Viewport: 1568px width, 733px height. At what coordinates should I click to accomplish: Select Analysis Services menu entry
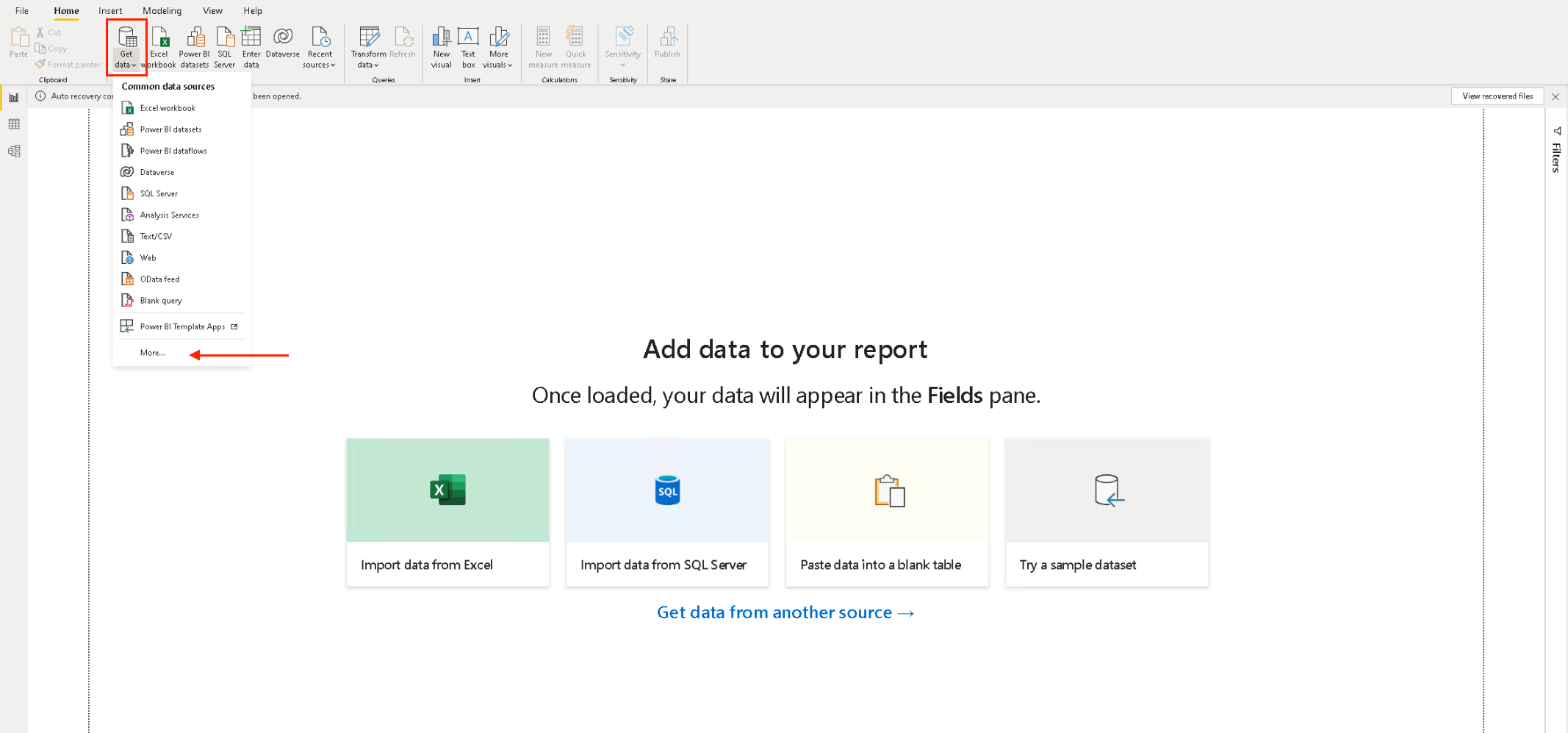click(x=181, y=215)
